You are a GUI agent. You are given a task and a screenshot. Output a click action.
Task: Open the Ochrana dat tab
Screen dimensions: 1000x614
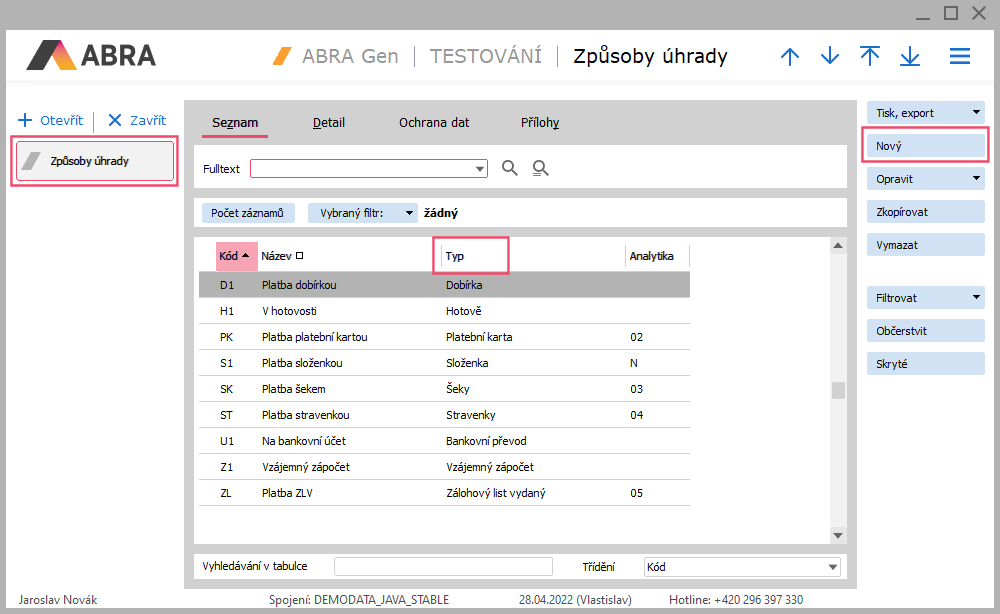click(x=434, y=123)
